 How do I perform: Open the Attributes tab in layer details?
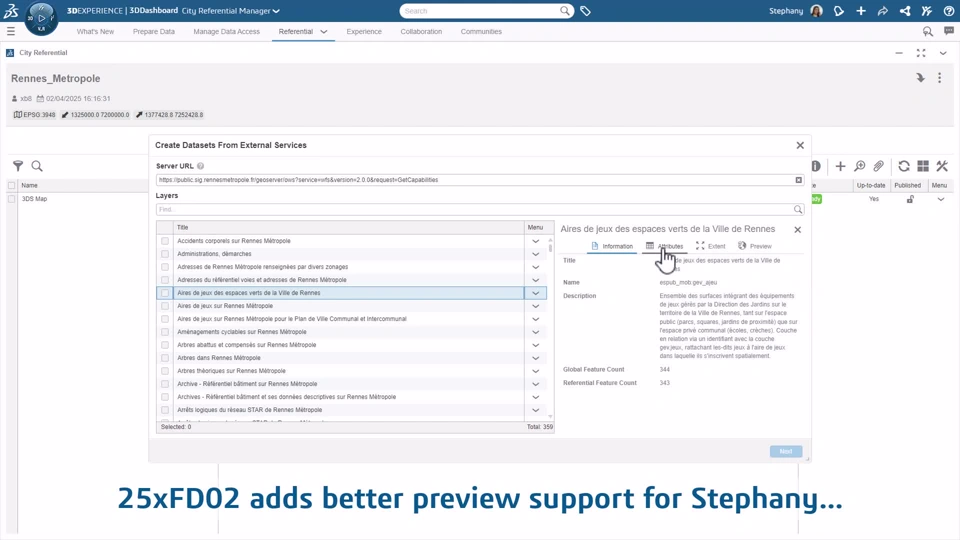(x=664, y=246)
